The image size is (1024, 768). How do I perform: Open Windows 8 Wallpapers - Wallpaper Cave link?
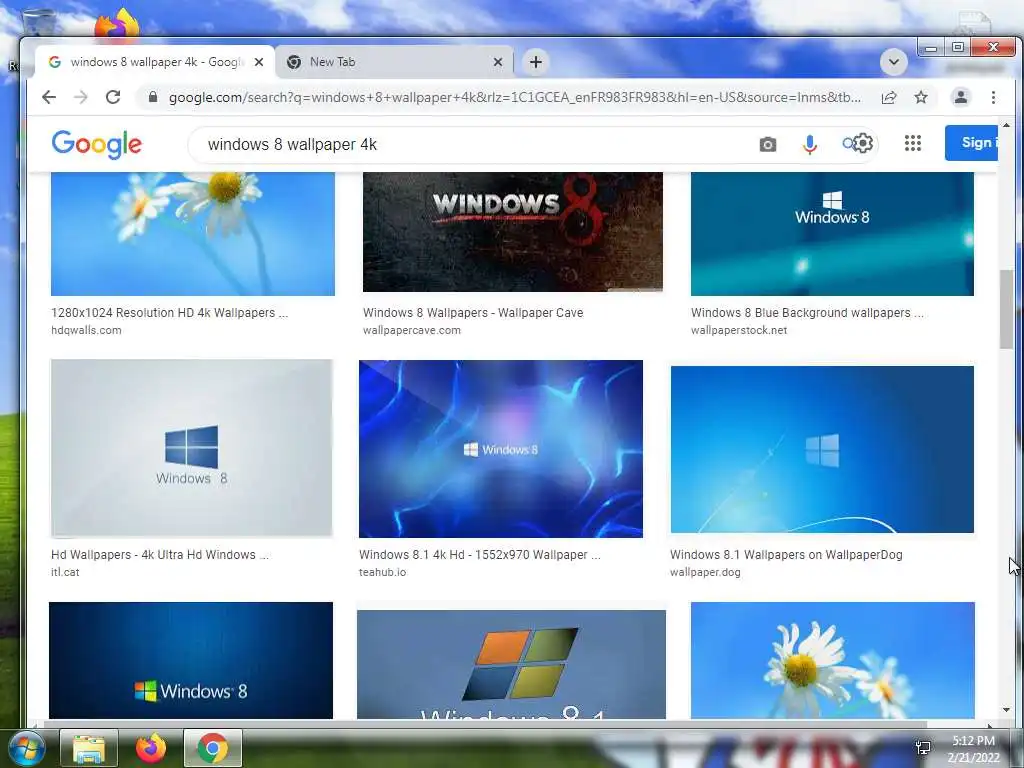coord(473,313)
